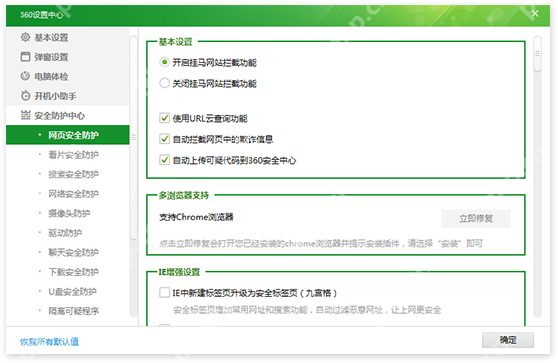Select 网络安全防护 sub-item

(x=67, y=194)
